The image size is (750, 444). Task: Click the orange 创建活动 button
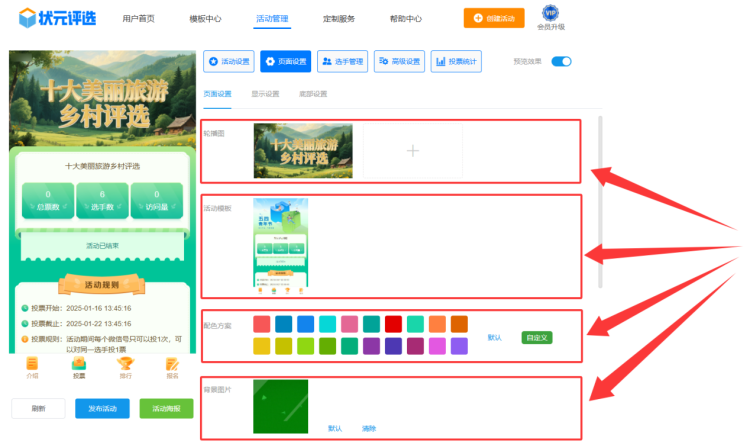click(x=493, y=18)
